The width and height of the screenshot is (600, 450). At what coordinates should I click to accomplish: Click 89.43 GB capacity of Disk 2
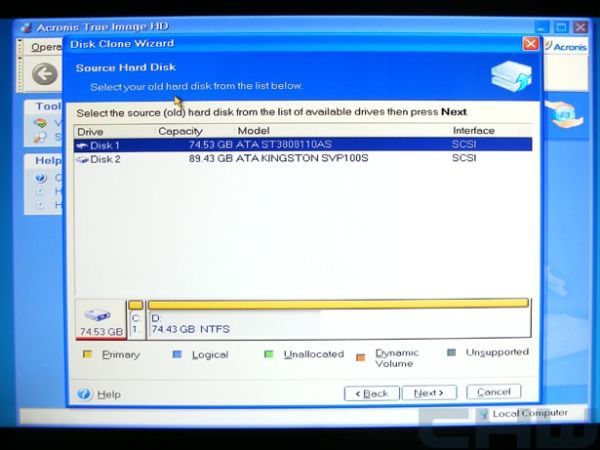210,158
